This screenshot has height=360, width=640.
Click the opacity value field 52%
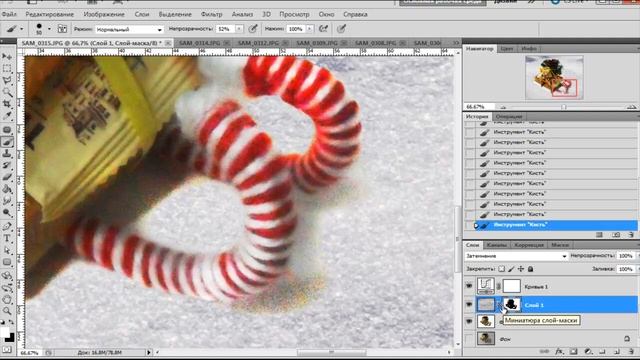(x=225, y=29)
